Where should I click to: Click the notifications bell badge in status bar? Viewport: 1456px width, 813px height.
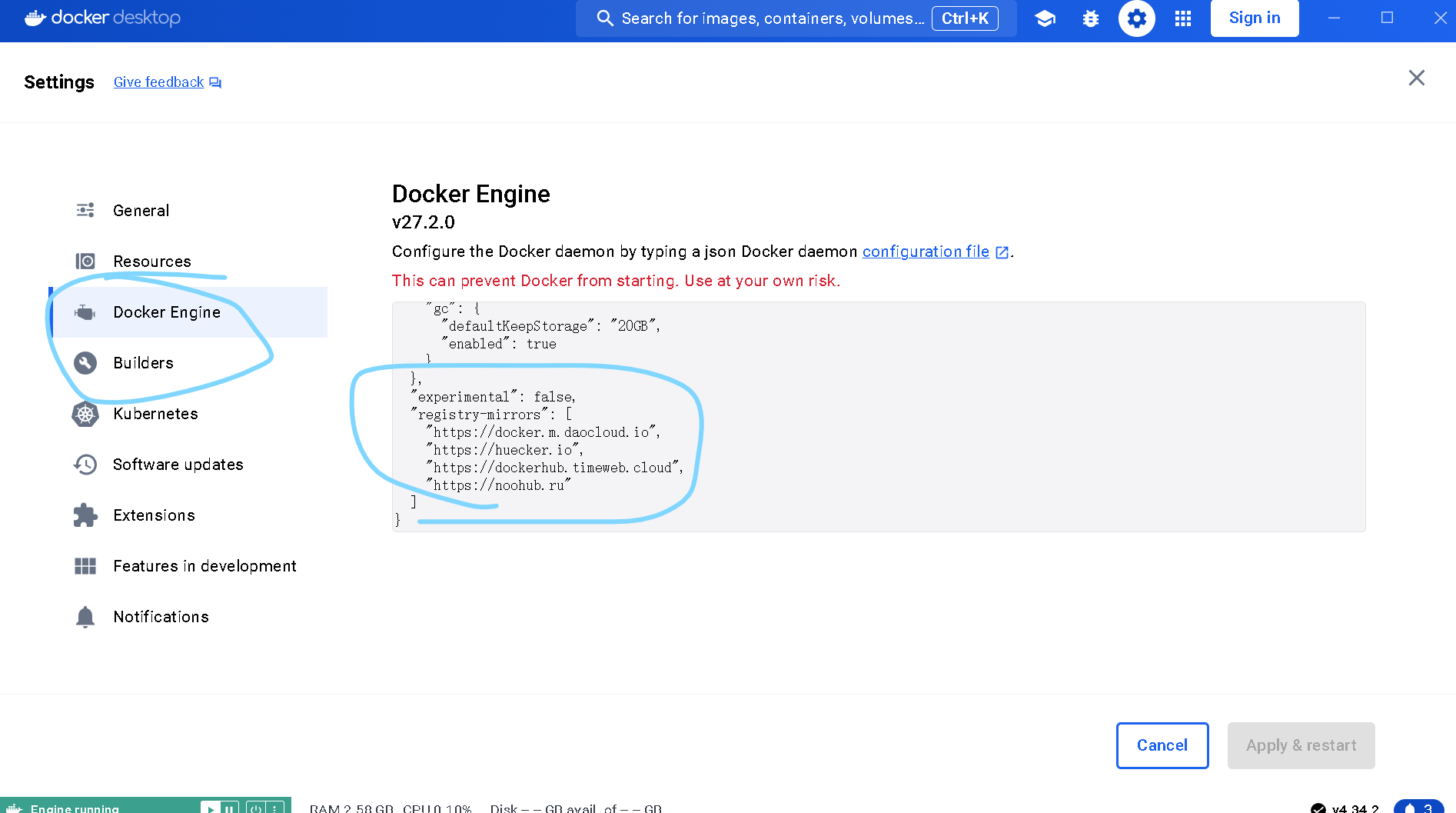pos(1418,808)
